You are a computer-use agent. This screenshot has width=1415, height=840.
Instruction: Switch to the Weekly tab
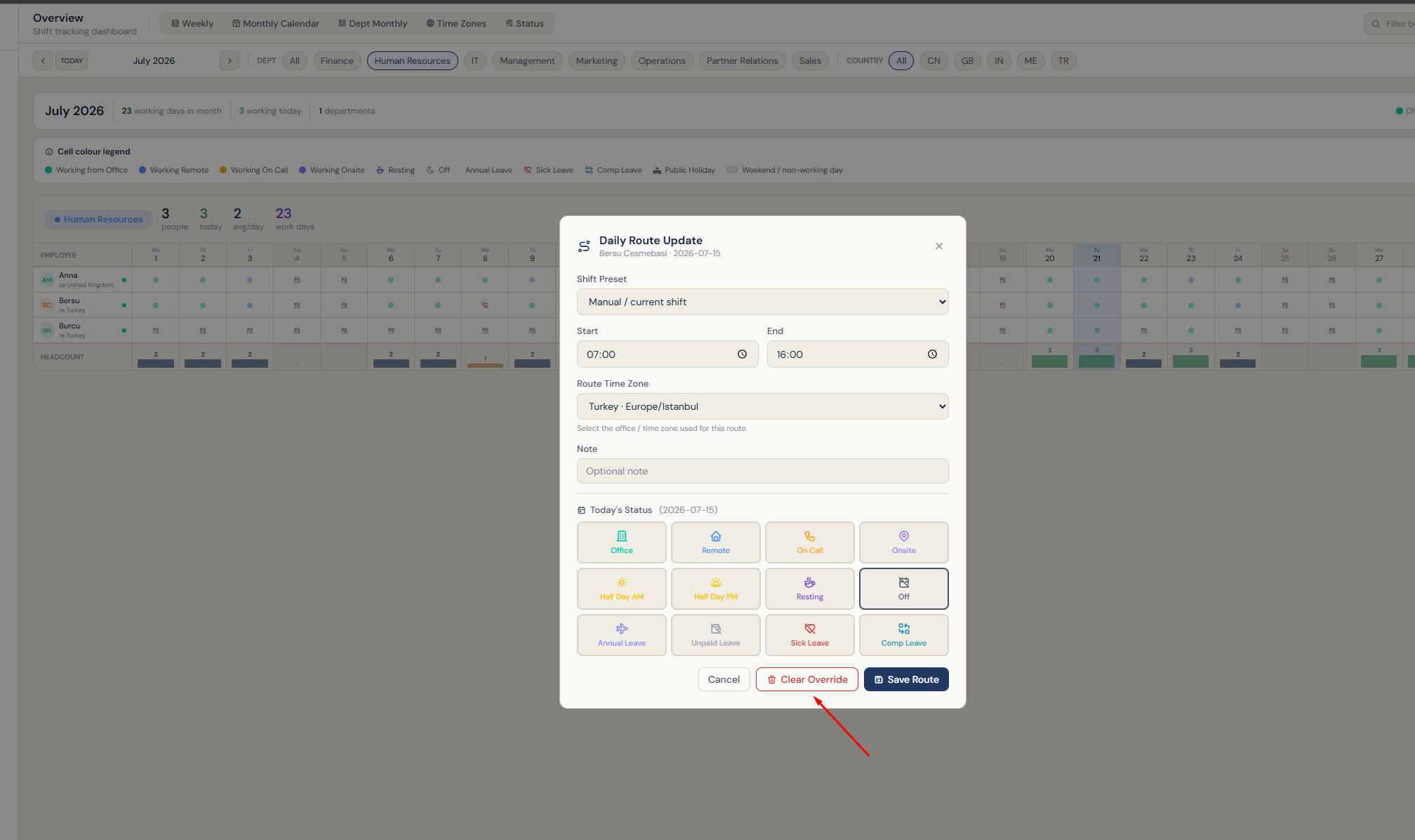(x=192, y=23)
